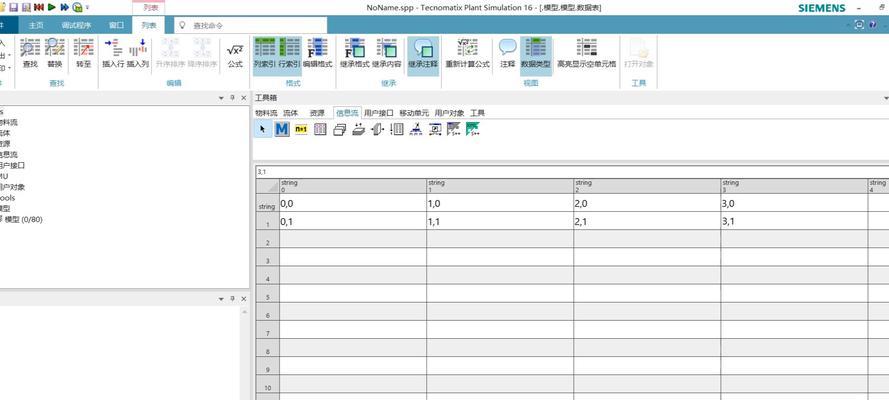Switch to the Window (窗口) ribbon tab
This screenshot has width=889, height=400.
(x=116, y=25)
